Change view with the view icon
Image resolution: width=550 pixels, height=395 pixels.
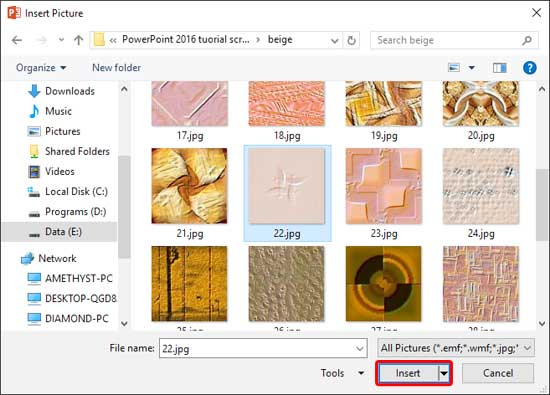(454, 67)
